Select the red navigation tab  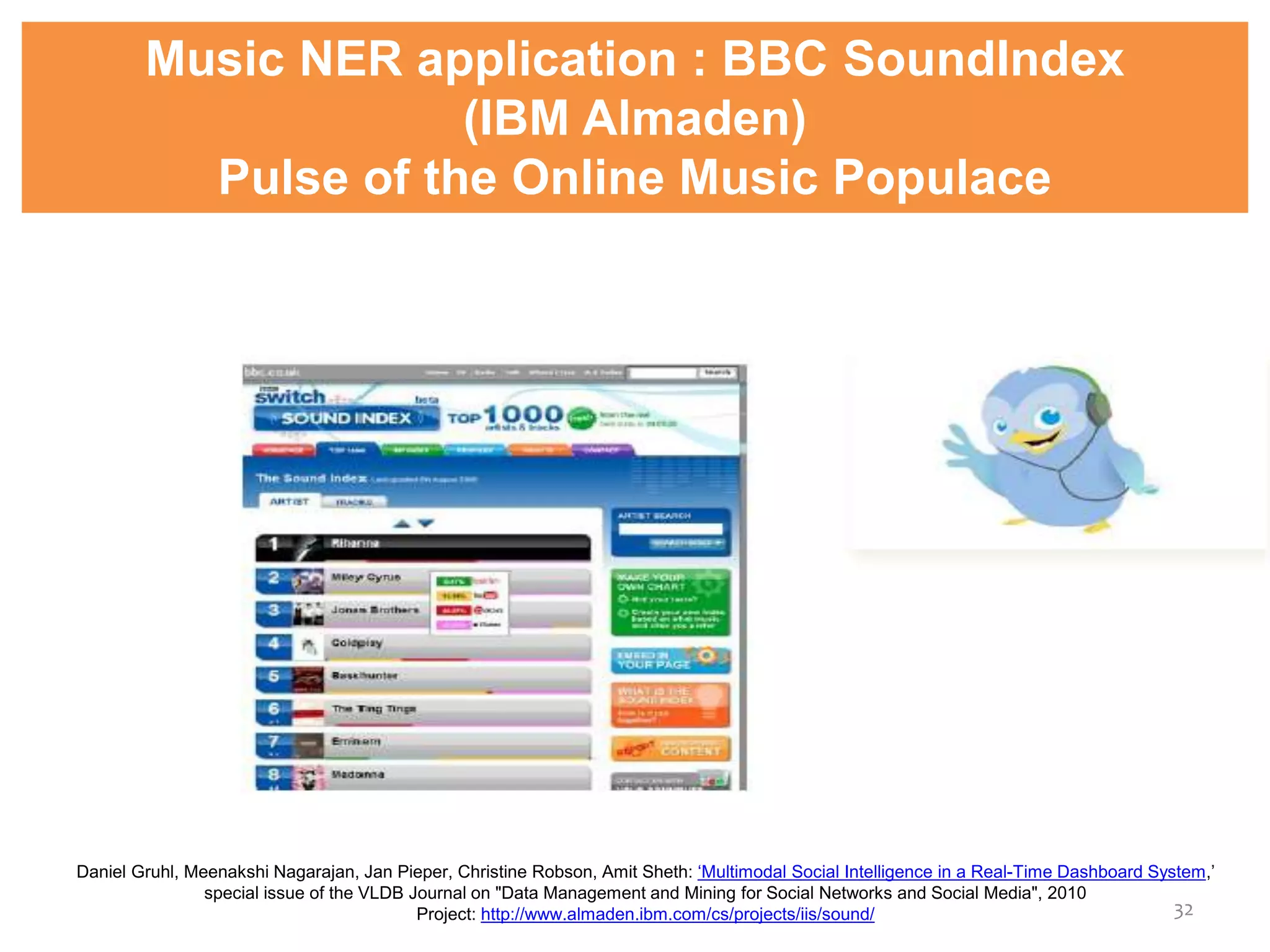pos(283,450)
